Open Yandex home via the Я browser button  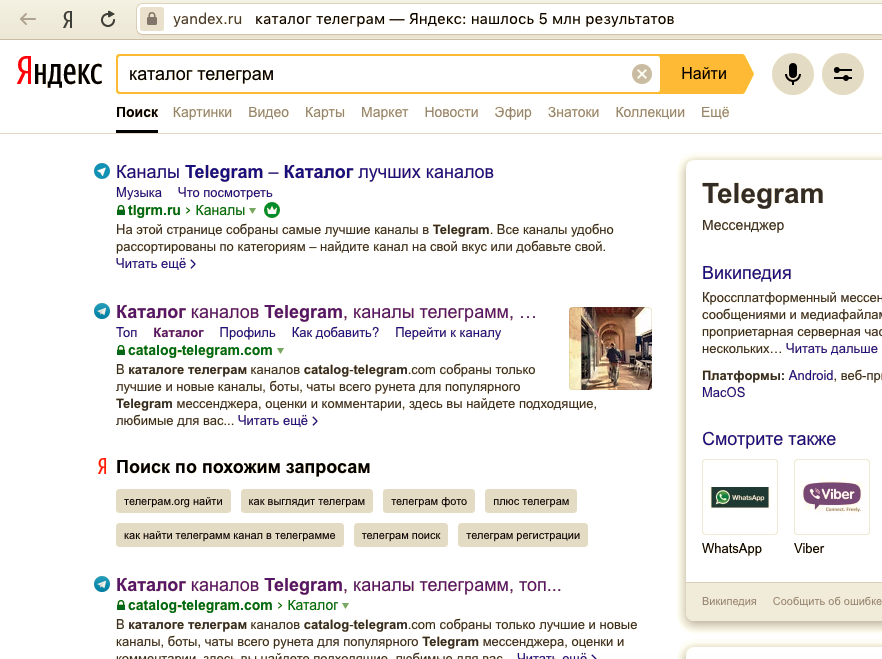coord(68,20)
